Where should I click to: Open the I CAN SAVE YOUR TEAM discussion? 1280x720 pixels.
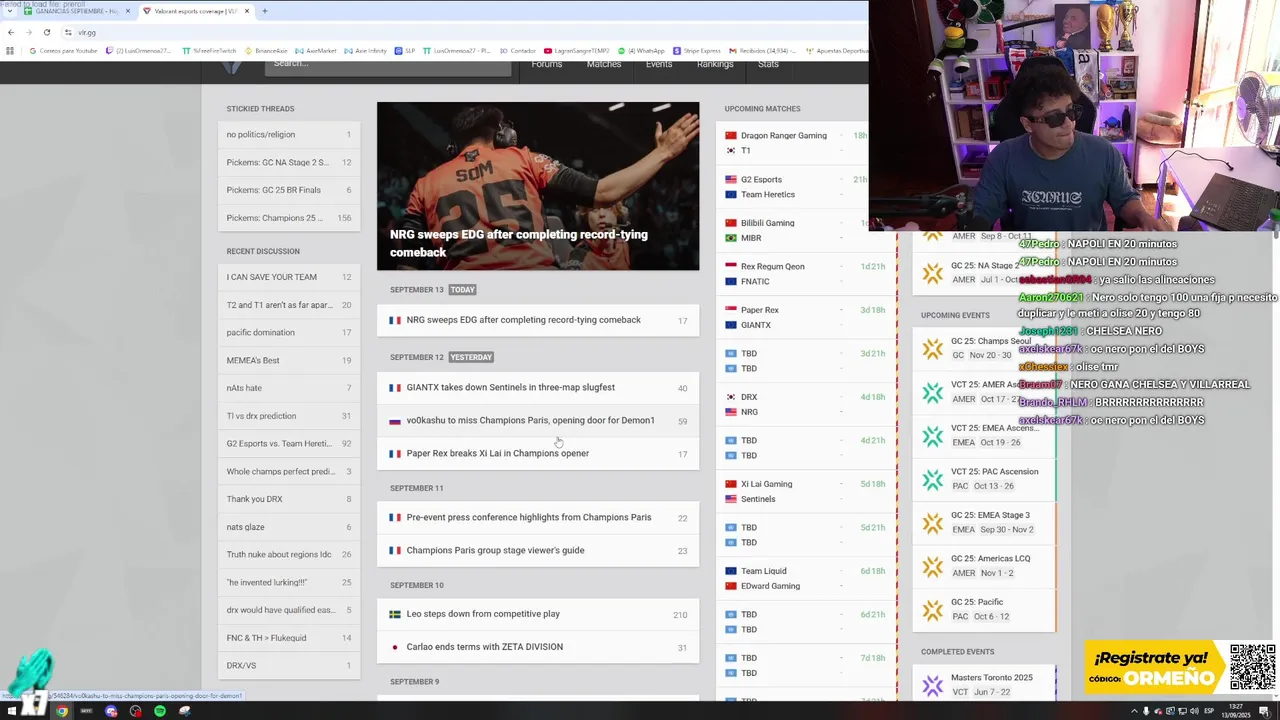coord(289,277)
